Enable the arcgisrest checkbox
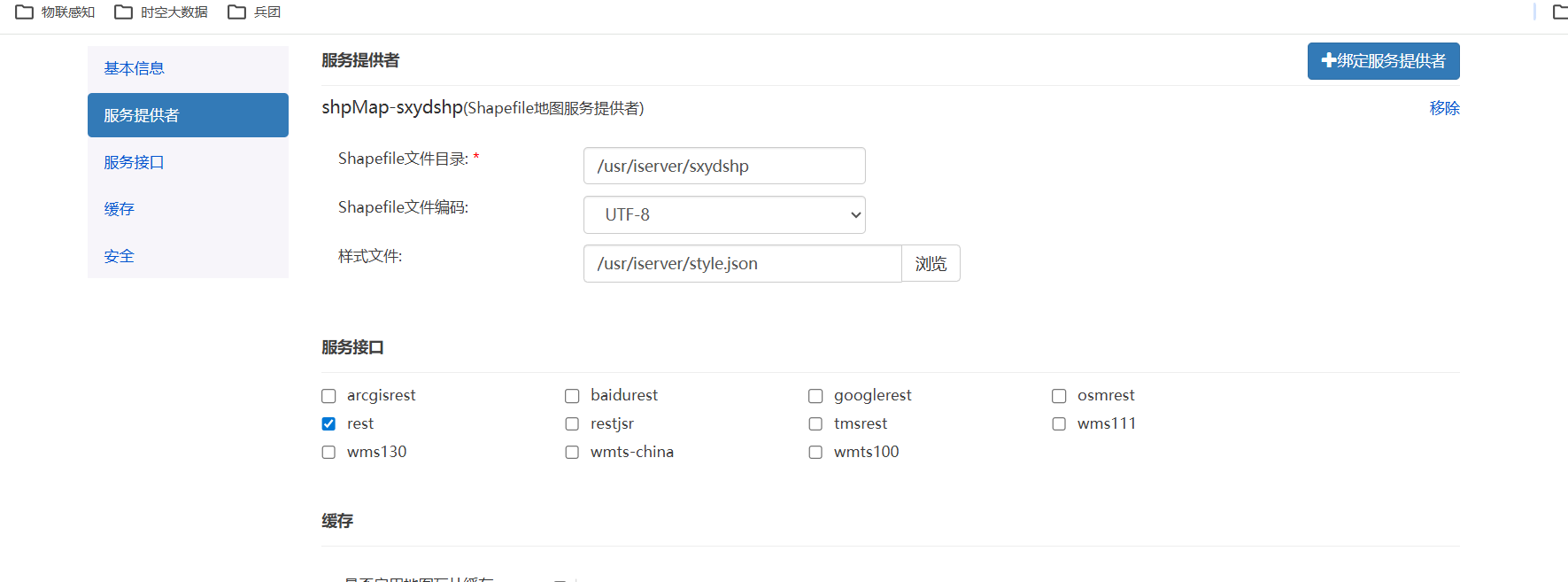Viewport: 1568px width, 582px height. 328,396
